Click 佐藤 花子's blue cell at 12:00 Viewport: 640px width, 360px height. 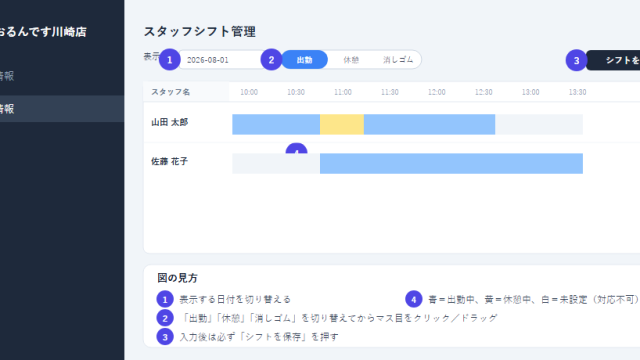(429, 164)
